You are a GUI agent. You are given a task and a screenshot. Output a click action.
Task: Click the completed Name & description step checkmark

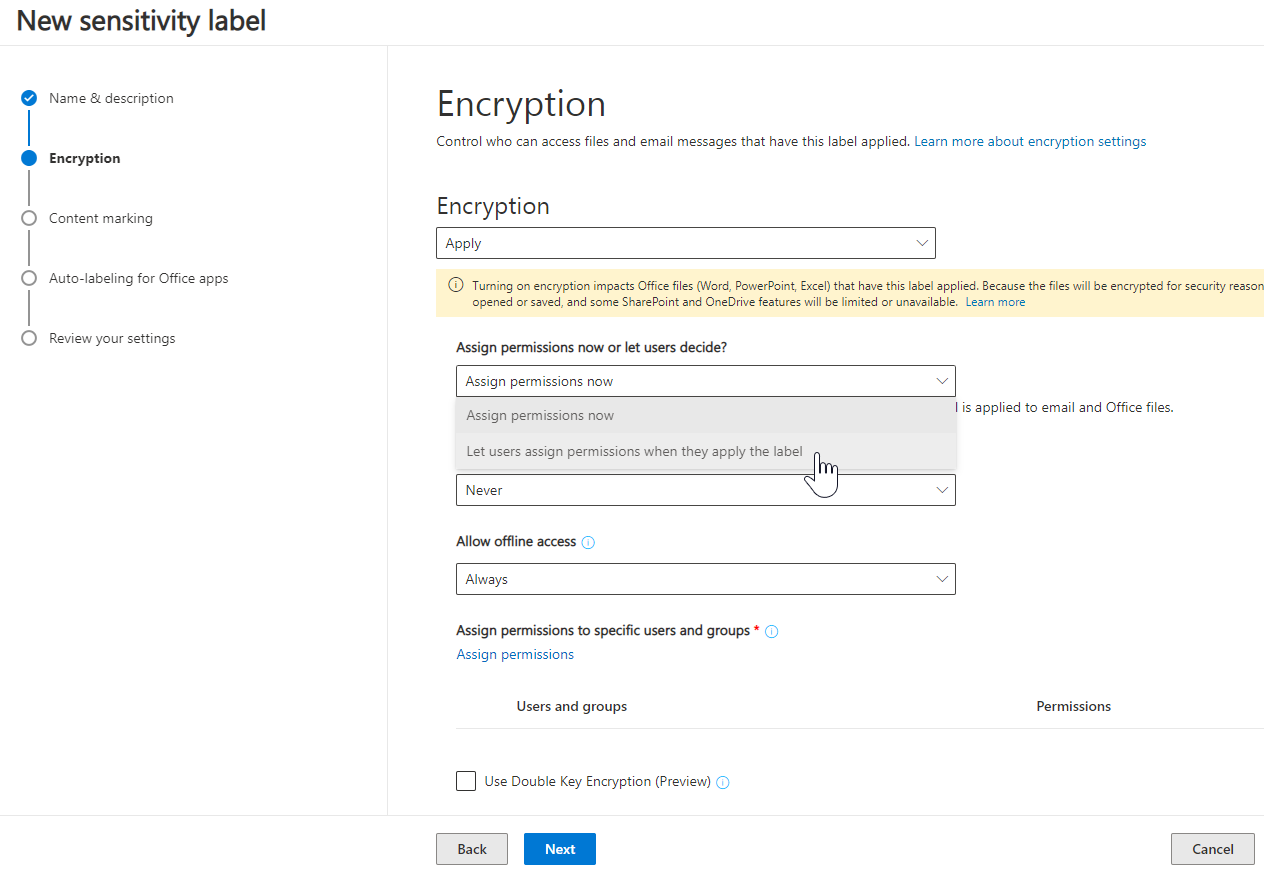tap(29, 98)
